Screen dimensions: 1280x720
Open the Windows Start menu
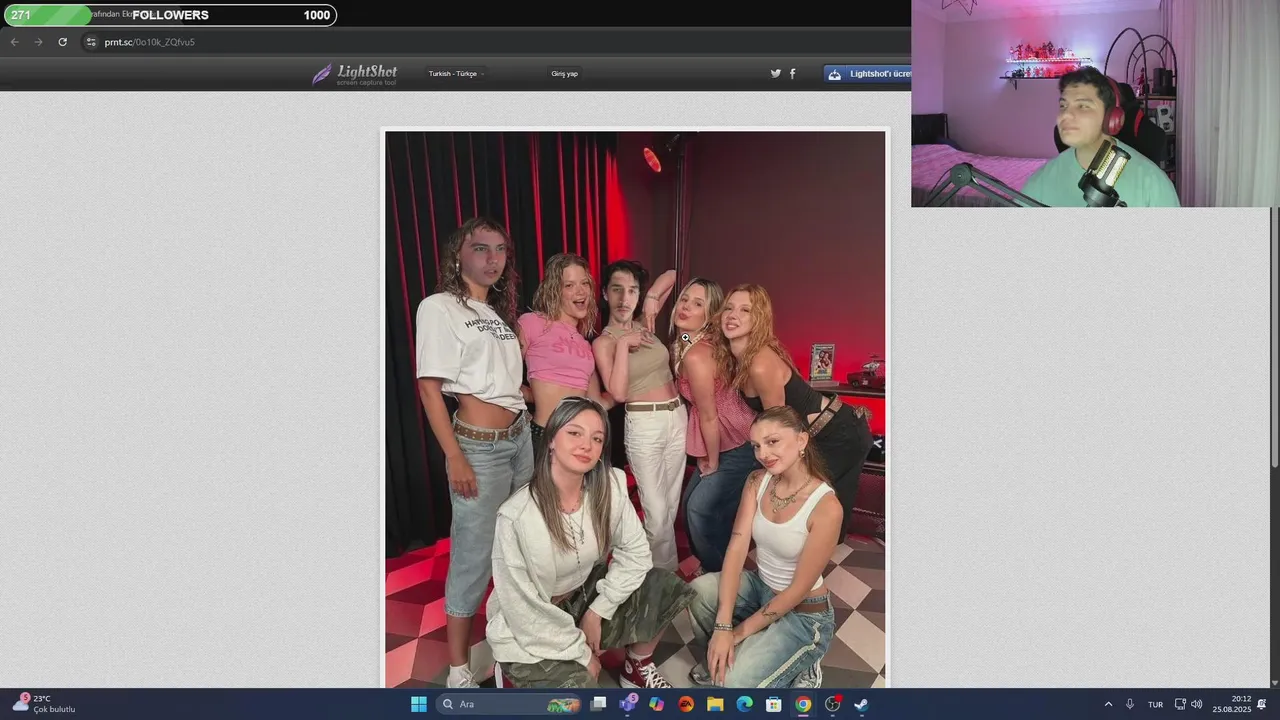point(419,704)
